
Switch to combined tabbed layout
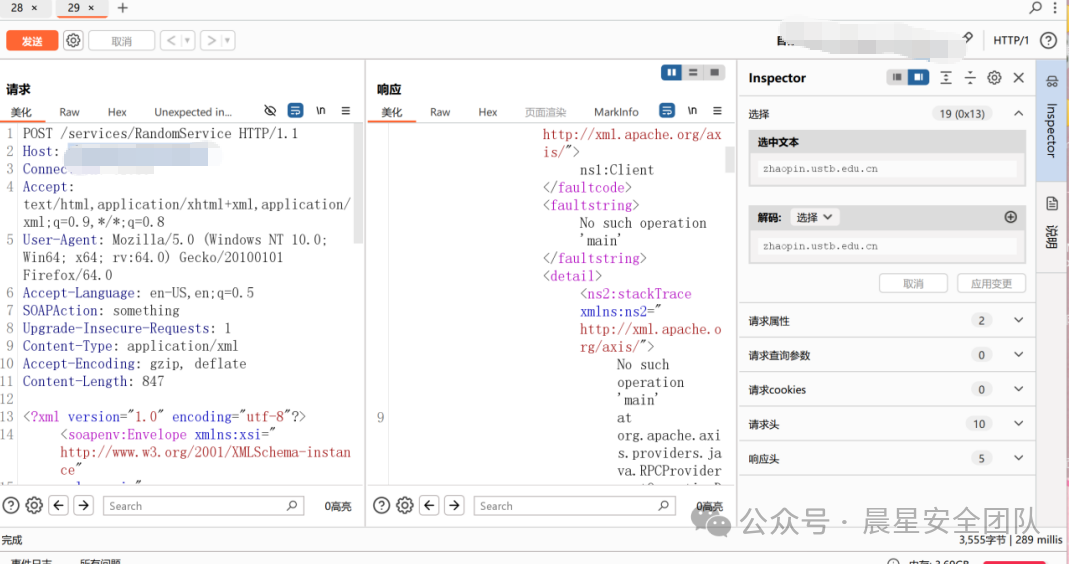click(x=714, y=72)
